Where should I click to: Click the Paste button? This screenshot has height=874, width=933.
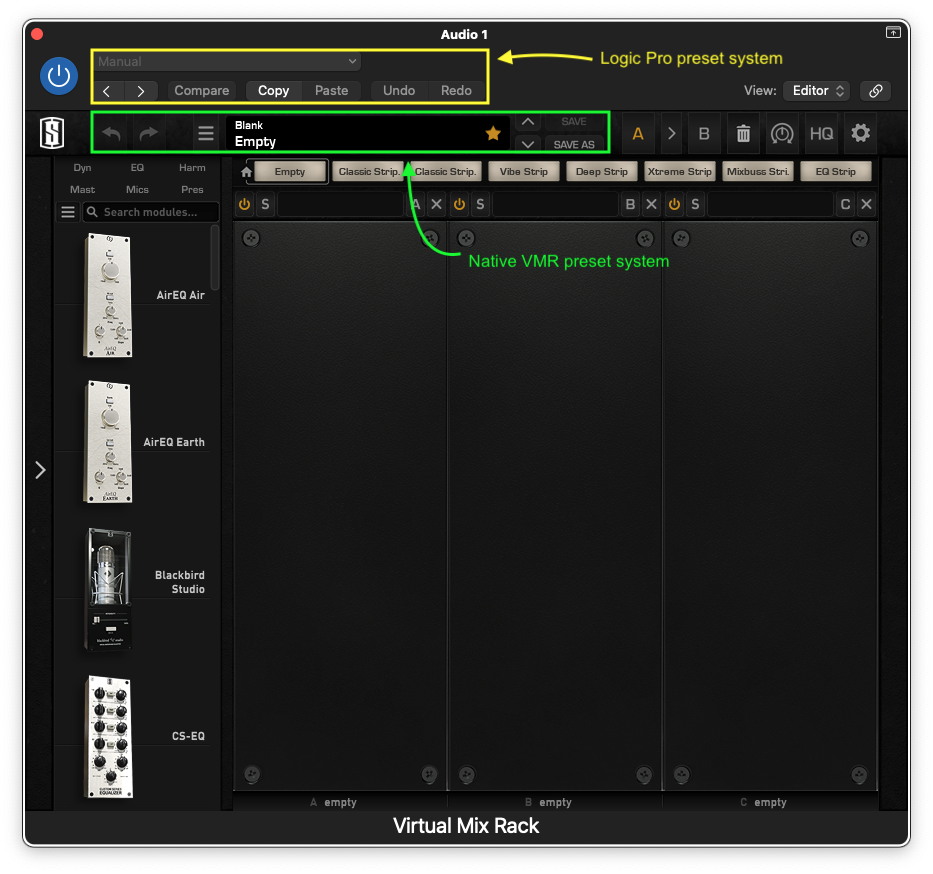point(331,90)
